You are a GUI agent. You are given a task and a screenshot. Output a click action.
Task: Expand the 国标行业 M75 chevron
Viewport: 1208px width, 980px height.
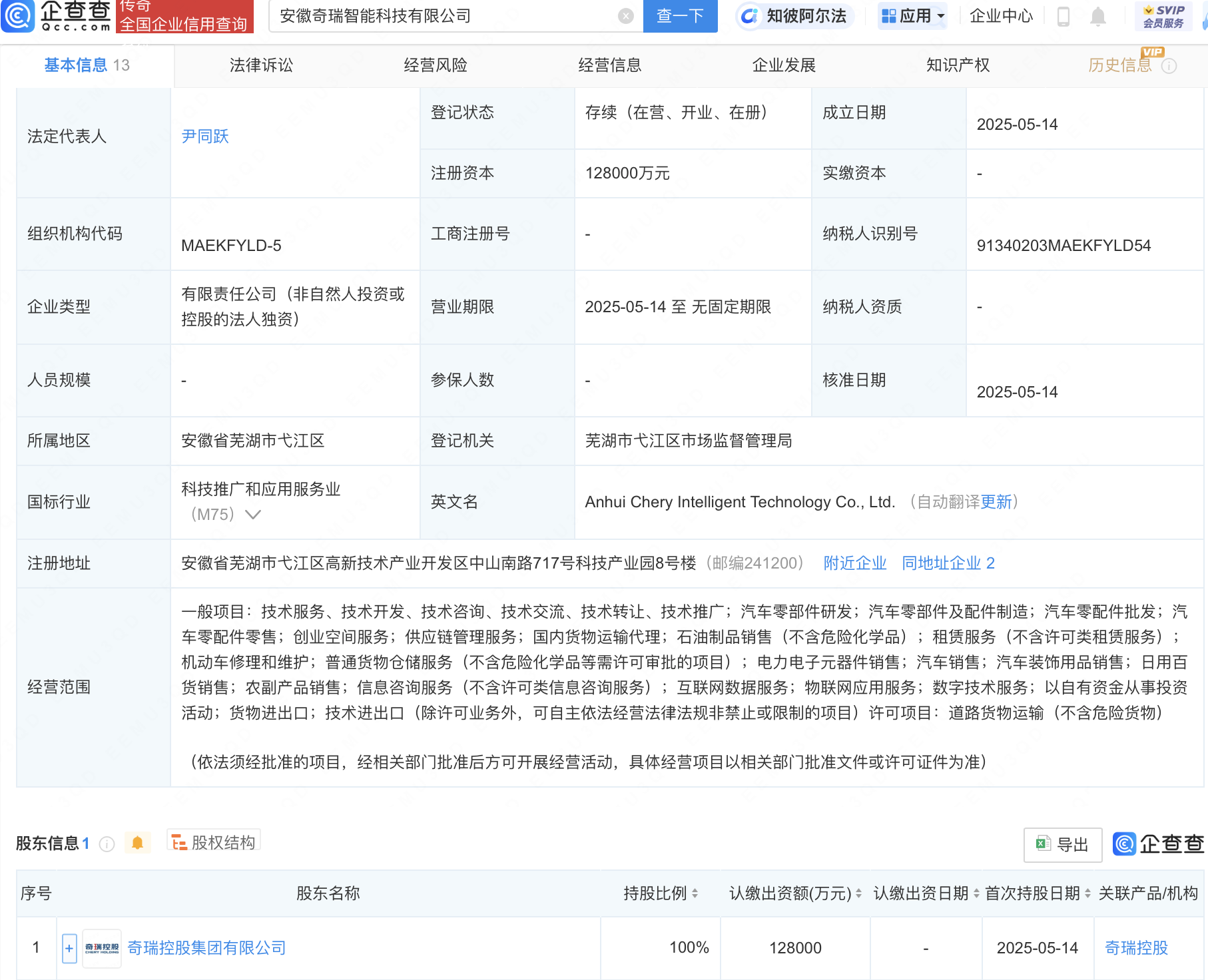tap(253, 515)
